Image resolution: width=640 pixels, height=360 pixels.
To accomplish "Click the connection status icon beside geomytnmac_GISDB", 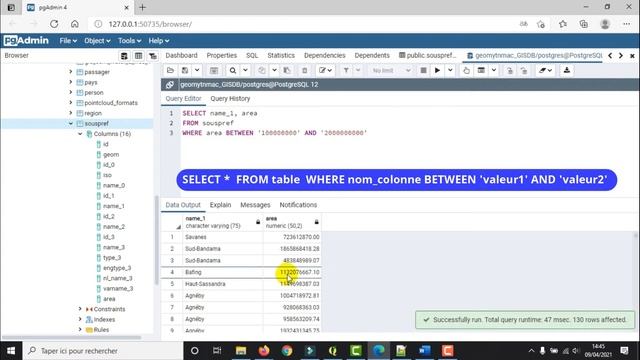I will coord(169,84).
